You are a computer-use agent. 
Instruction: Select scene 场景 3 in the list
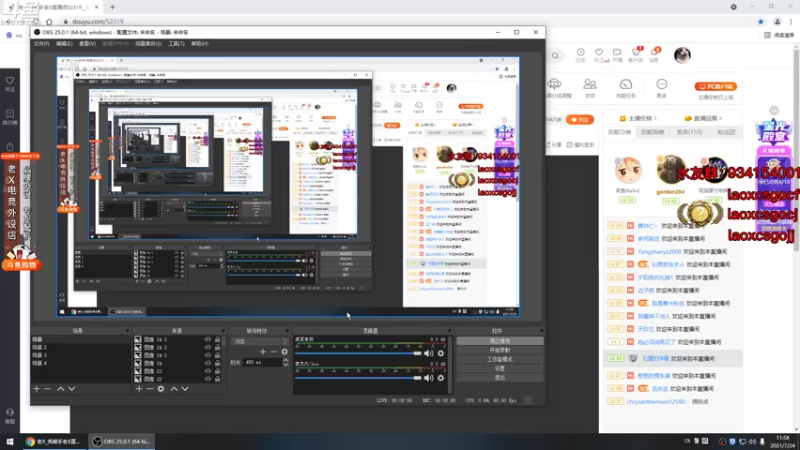click(81, 355)
